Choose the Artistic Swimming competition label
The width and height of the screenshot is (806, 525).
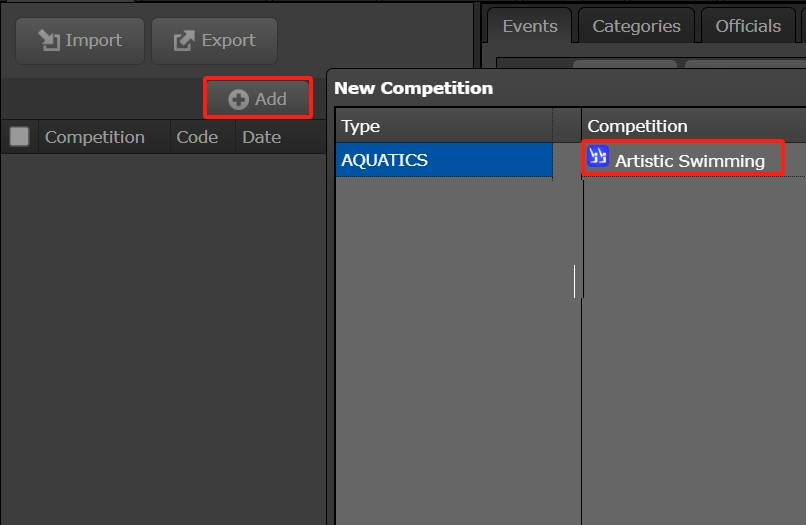(x=690, y=161)
